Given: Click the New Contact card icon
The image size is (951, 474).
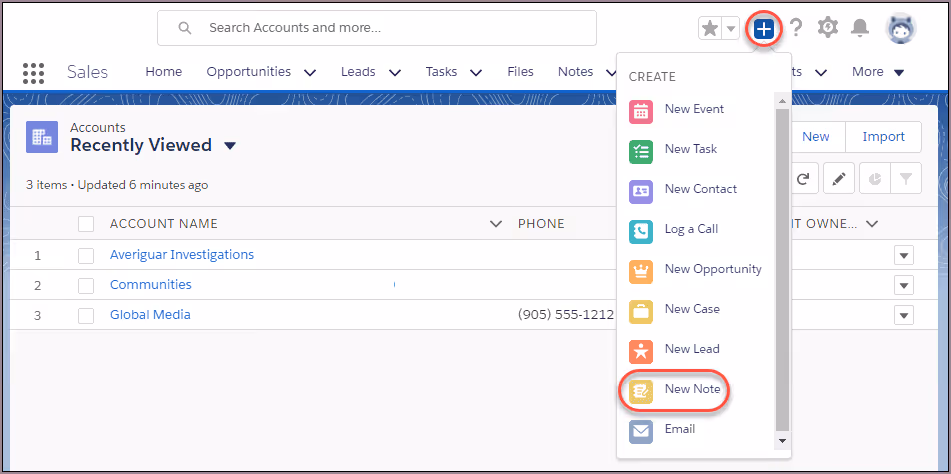Looking at the screenshot, I should click(x=641, y=192).
